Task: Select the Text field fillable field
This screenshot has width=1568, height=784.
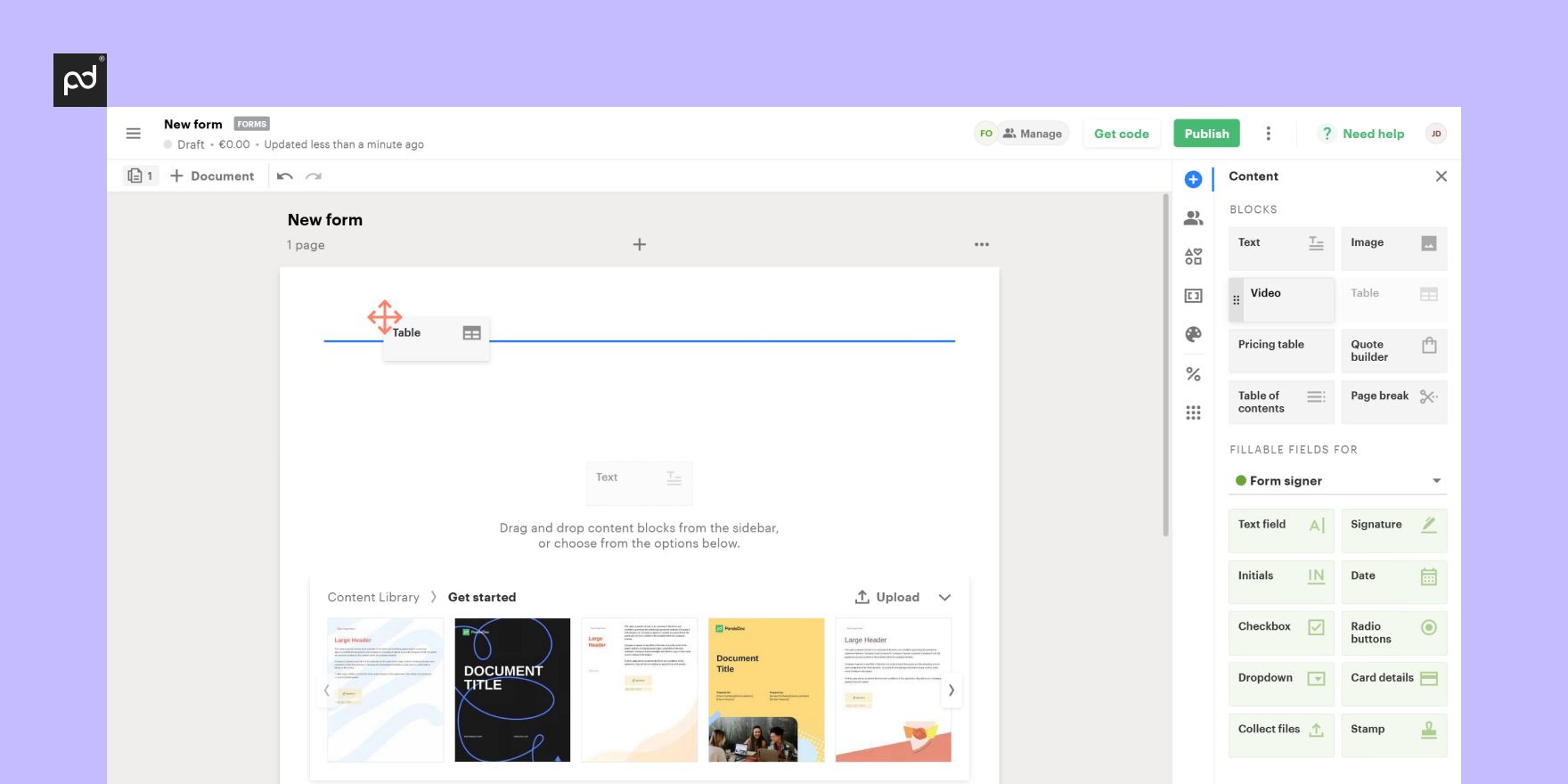Action: [x=1281, y=531]
